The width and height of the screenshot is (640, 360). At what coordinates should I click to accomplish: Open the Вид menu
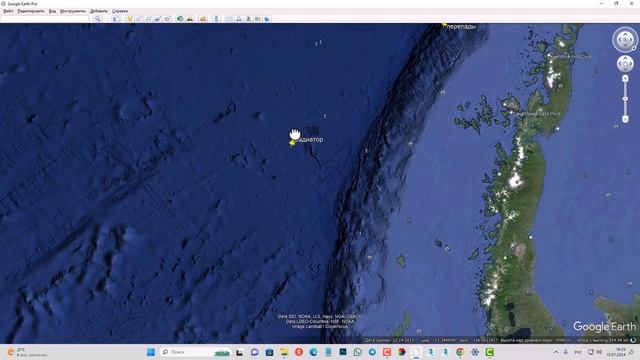(x=52, y=11)
